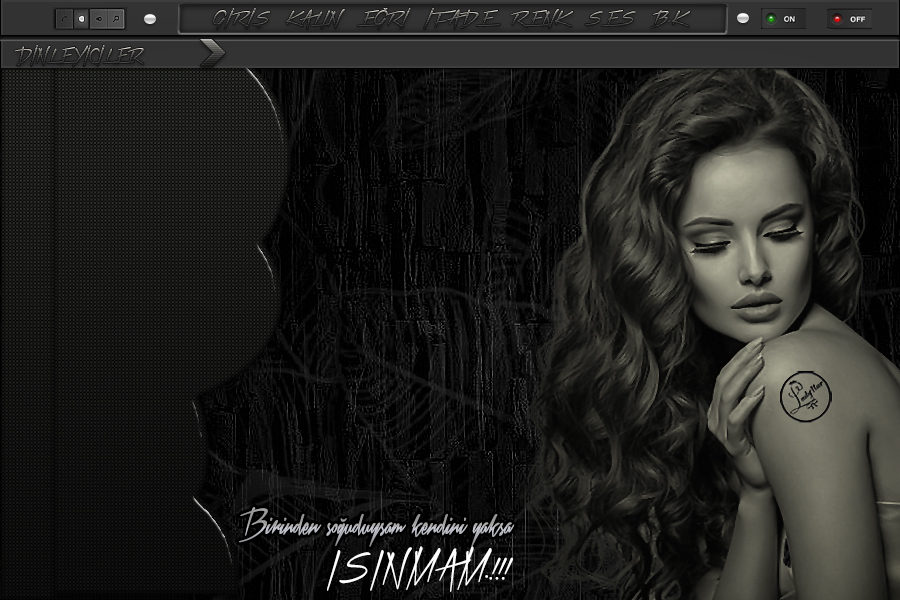This screenshot has width=900, height=600.
Task: Select the İFADE menu item
Action: [x=462, y=19]
